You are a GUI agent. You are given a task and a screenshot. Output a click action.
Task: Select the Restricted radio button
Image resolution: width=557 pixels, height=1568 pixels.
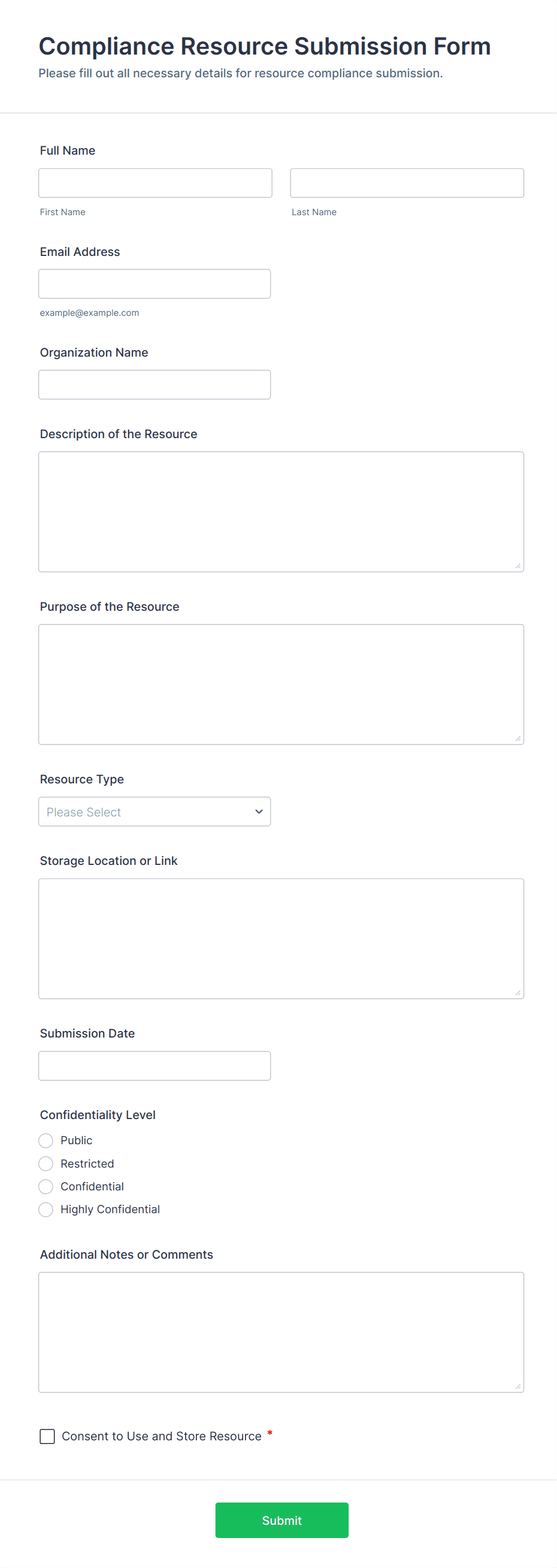click(x=46, y=1163)
